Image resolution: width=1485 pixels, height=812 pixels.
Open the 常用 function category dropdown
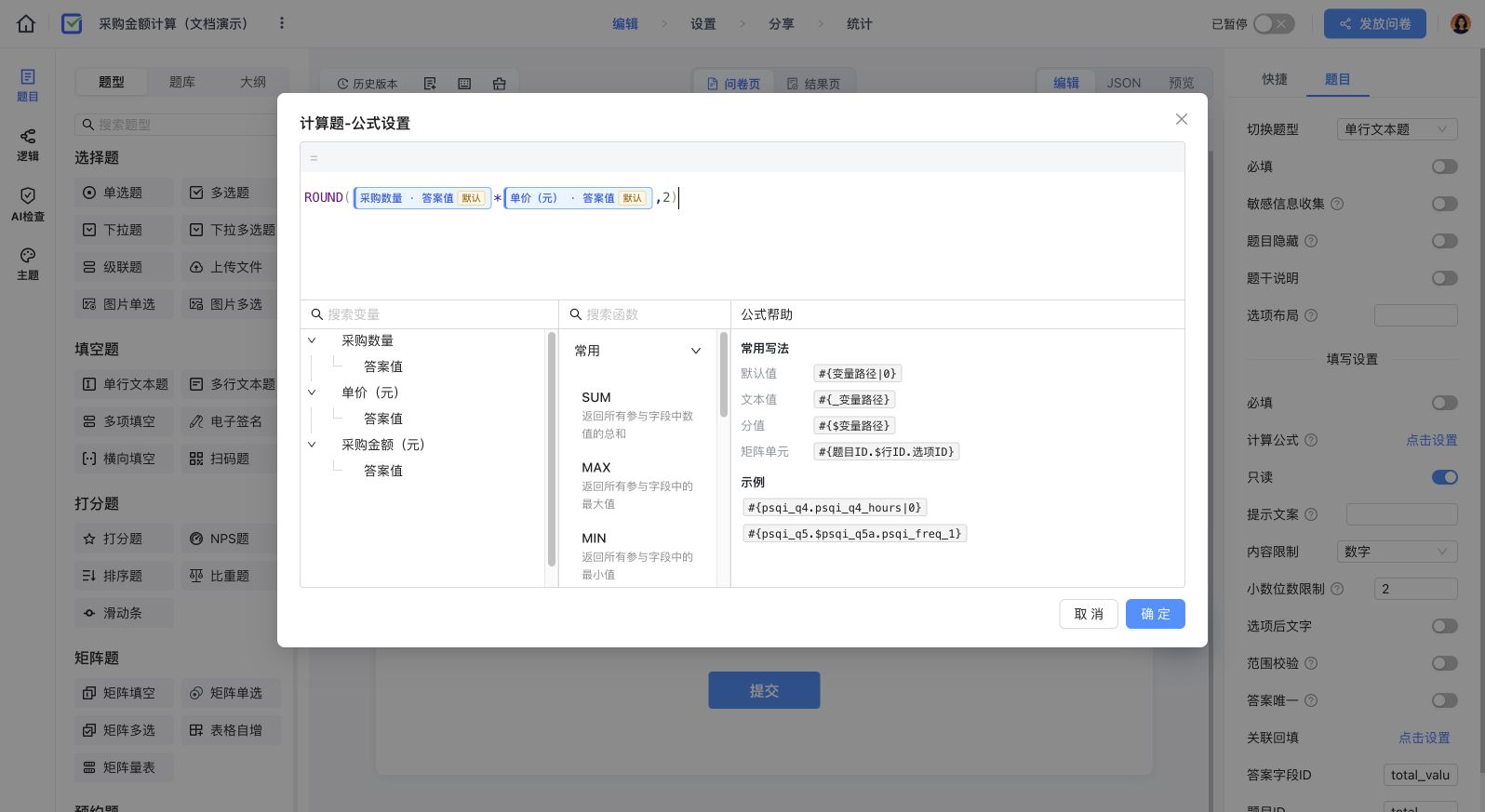pyautogui.click(x=638, y=351)
